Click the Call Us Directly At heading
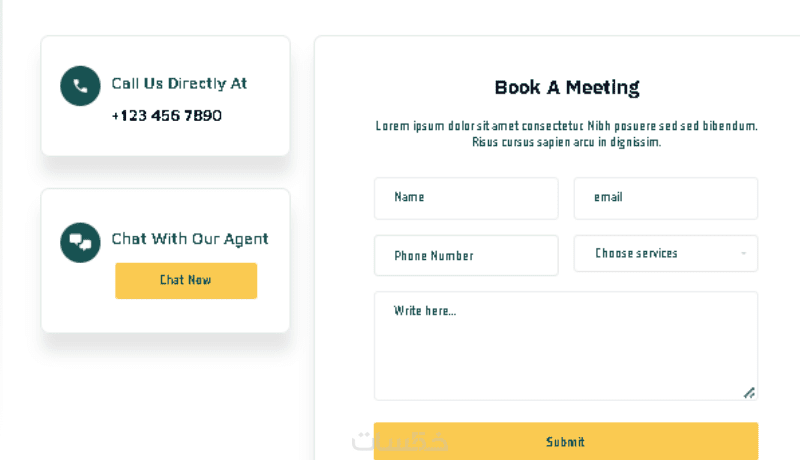 [179, 84]
